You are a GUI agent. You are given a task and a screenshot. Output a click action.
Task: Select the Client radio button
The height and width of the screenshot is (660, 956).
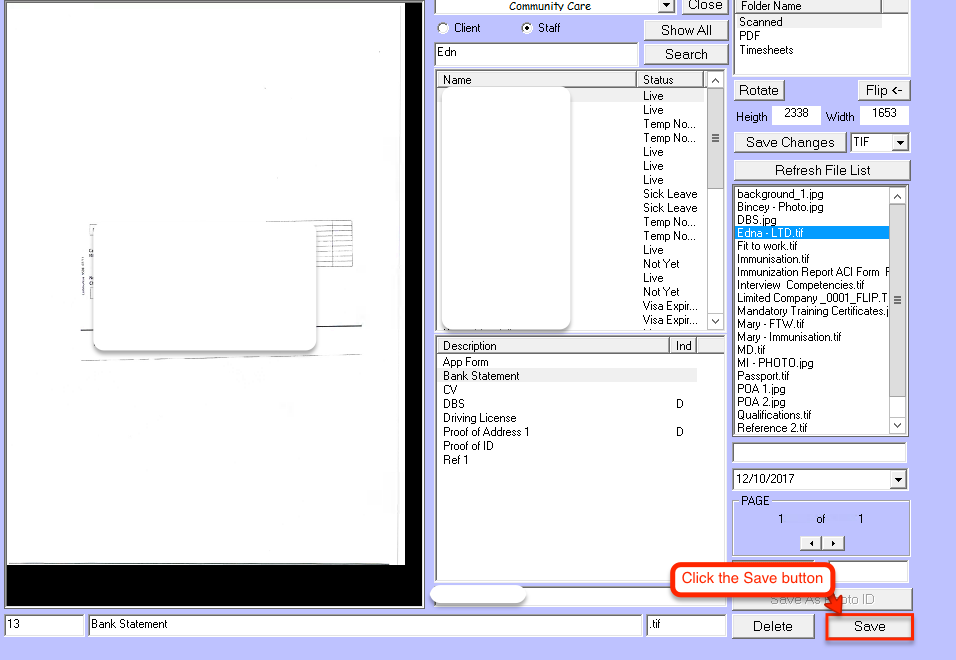point(443,28)
